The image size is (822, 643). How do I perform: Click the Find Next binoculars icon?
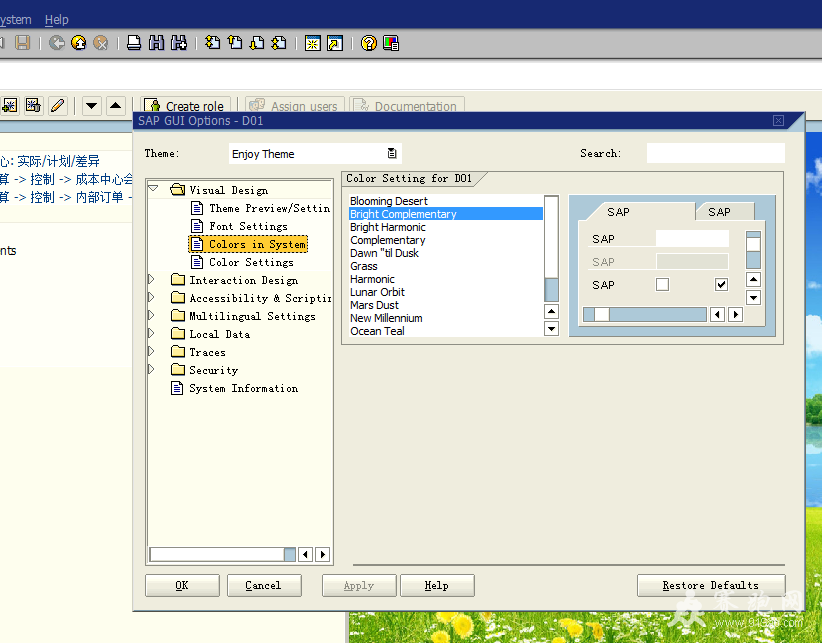click(178, 42)
